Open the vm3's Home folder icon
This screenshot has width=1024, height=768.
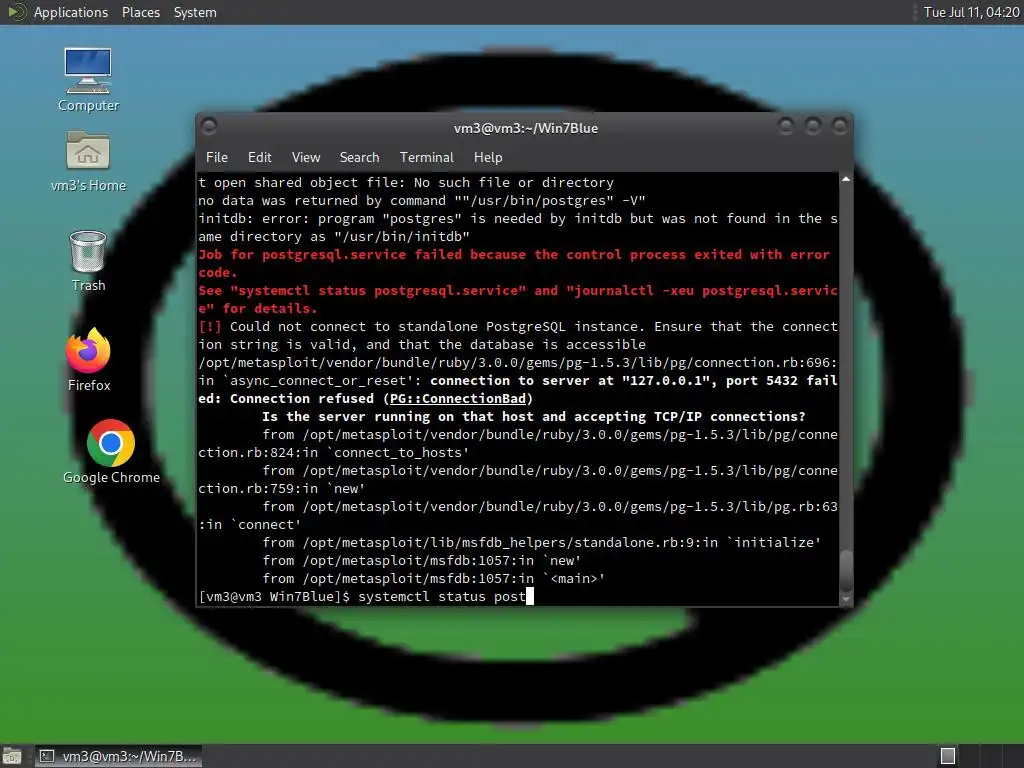[x=88, y=161]
